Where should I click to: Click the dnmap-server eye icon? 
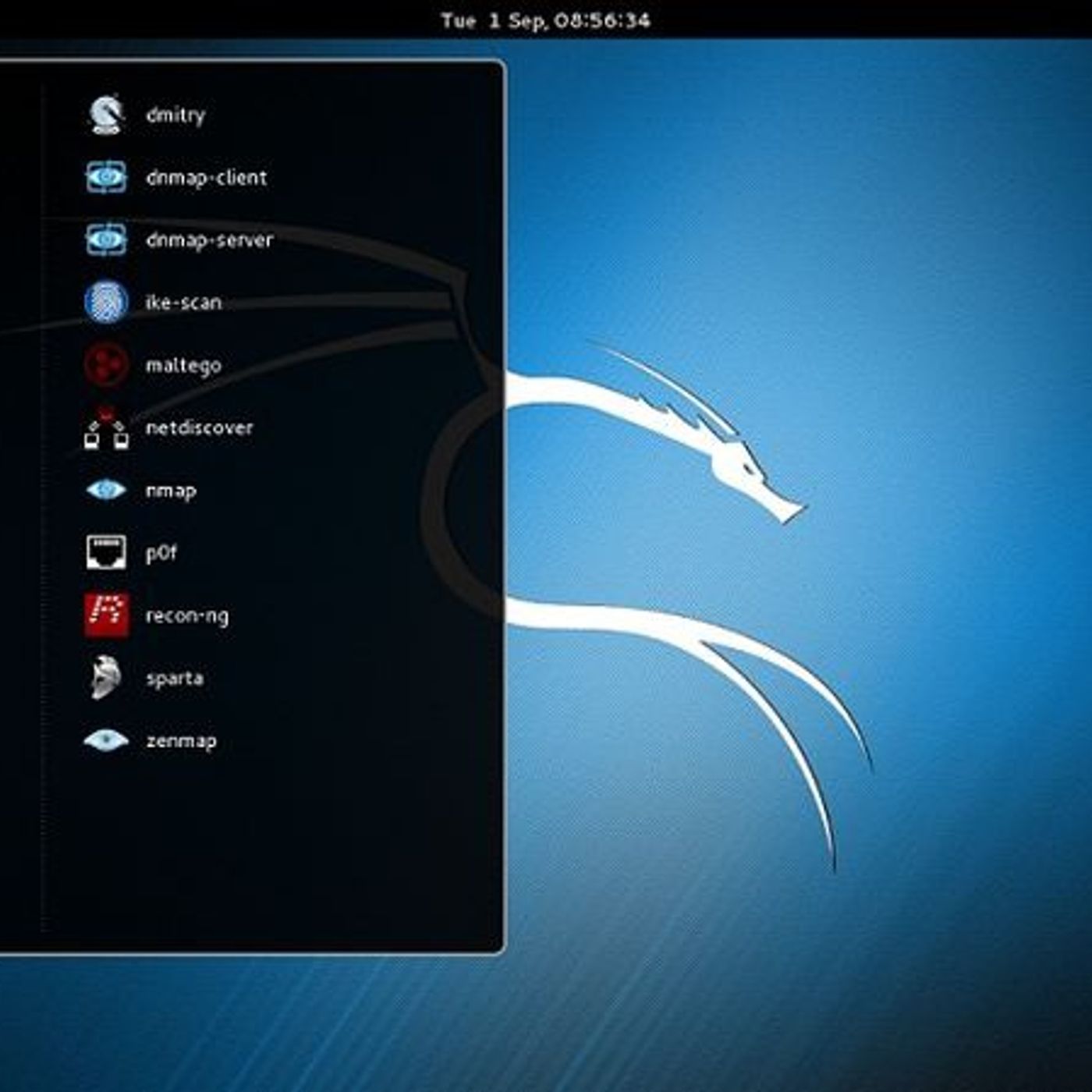[x=105, y=239]
